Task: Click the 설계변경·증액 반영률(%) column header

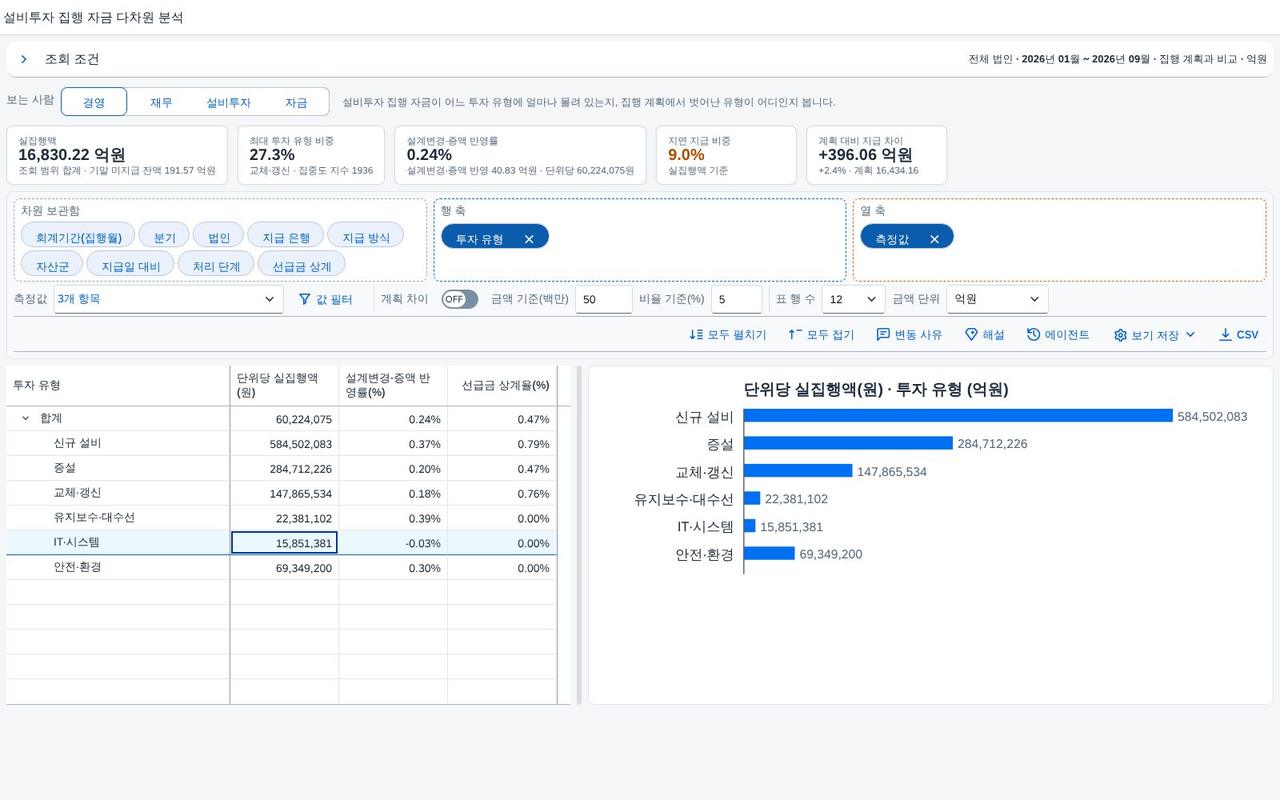Action: pyautogui.click(x=393, y=386)
